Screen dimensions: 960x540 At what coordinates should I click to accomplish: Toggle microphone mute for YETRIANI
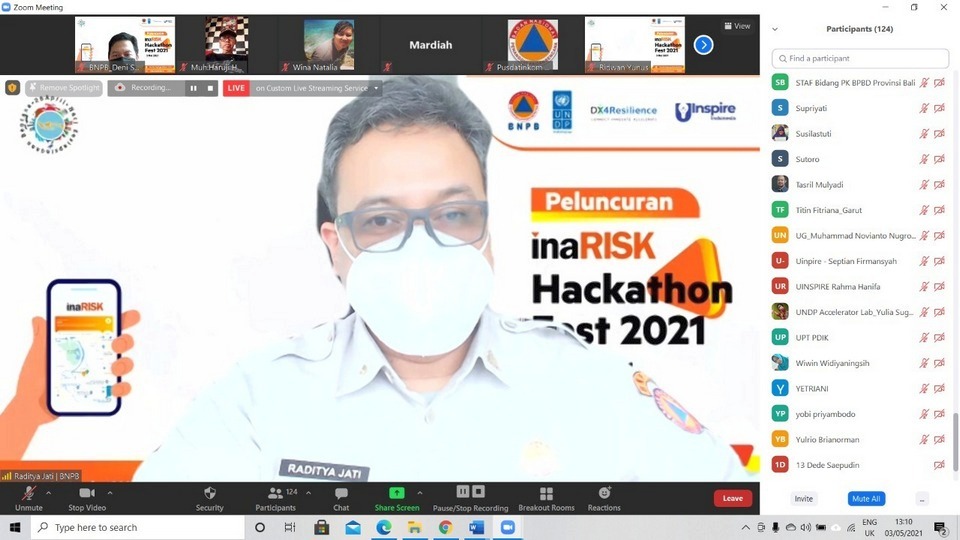pos(924,389)
